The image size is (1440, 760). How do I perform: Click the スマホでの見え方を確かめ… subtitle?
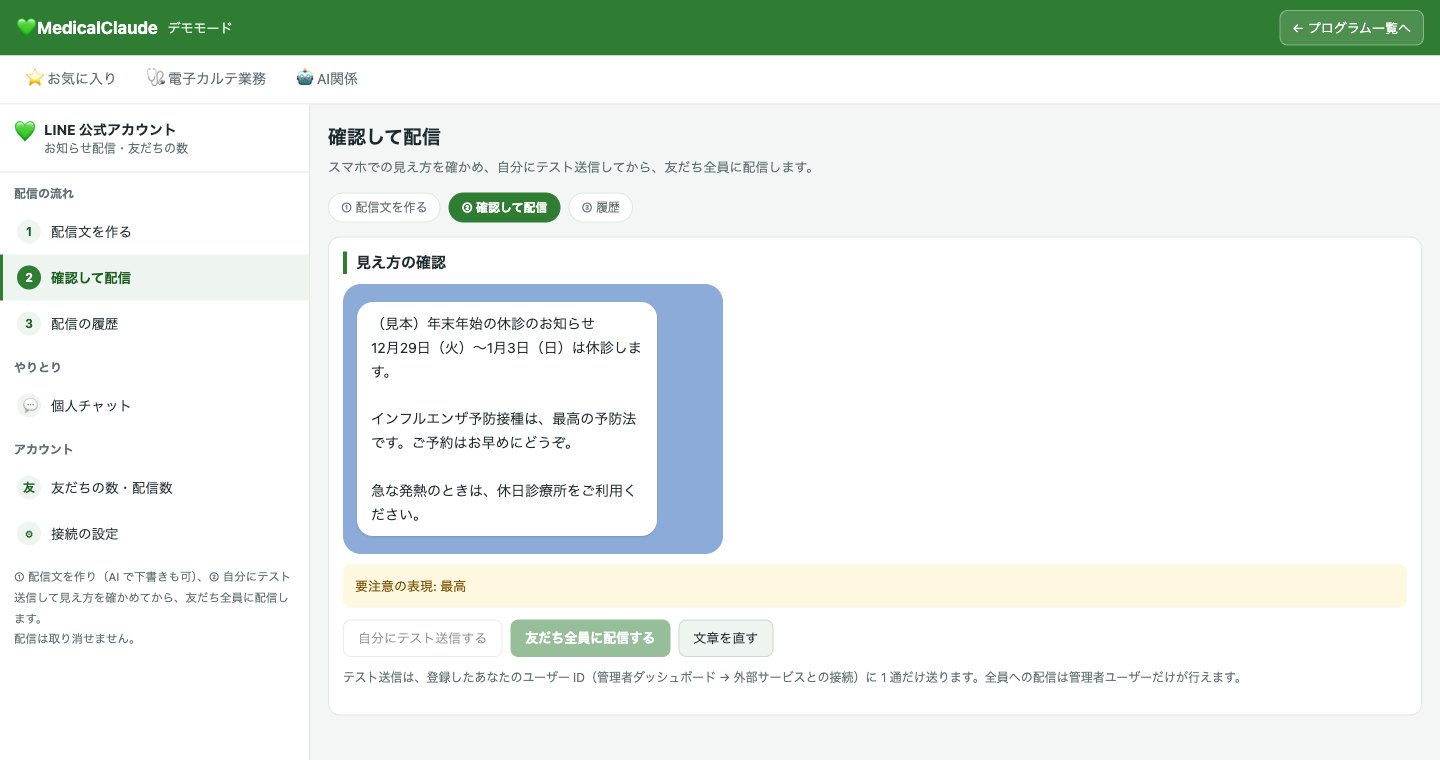[x=571, y=167]
